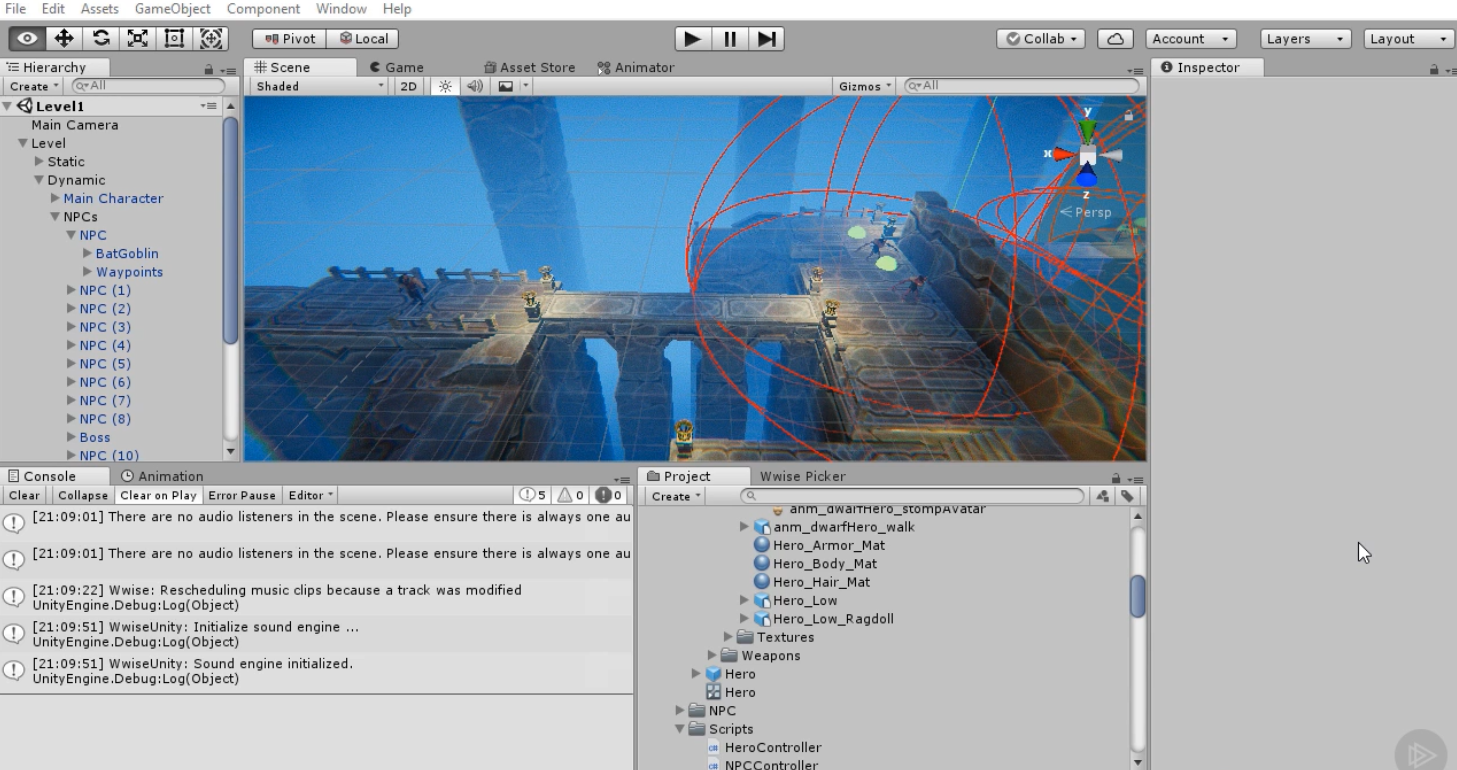Select the Scale tool
The height and width of the screenshot is (770, 1457).
pos(137,39)
